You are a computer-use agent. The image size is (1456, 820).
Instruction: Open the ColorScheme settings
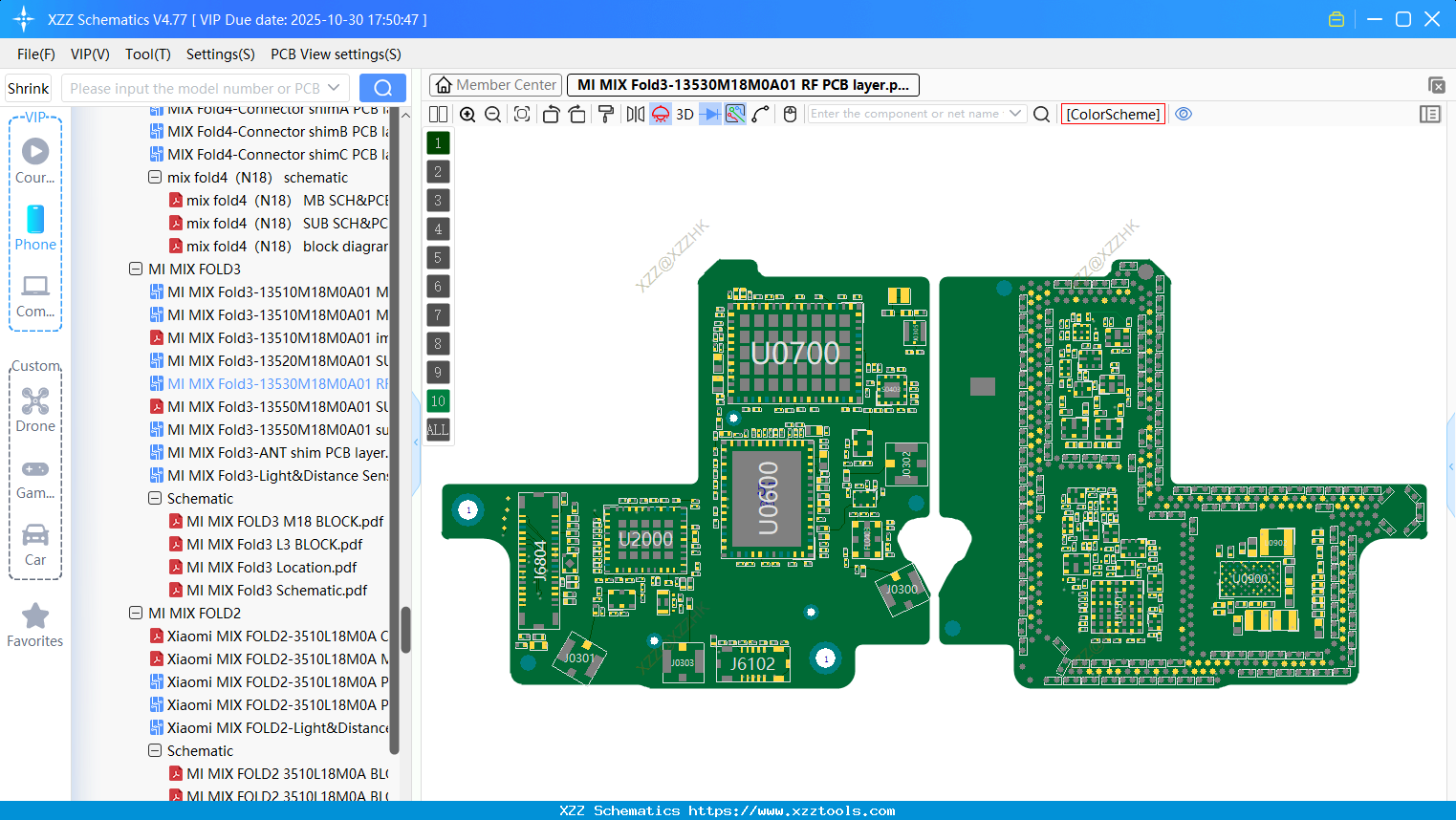click(1112, 114)
